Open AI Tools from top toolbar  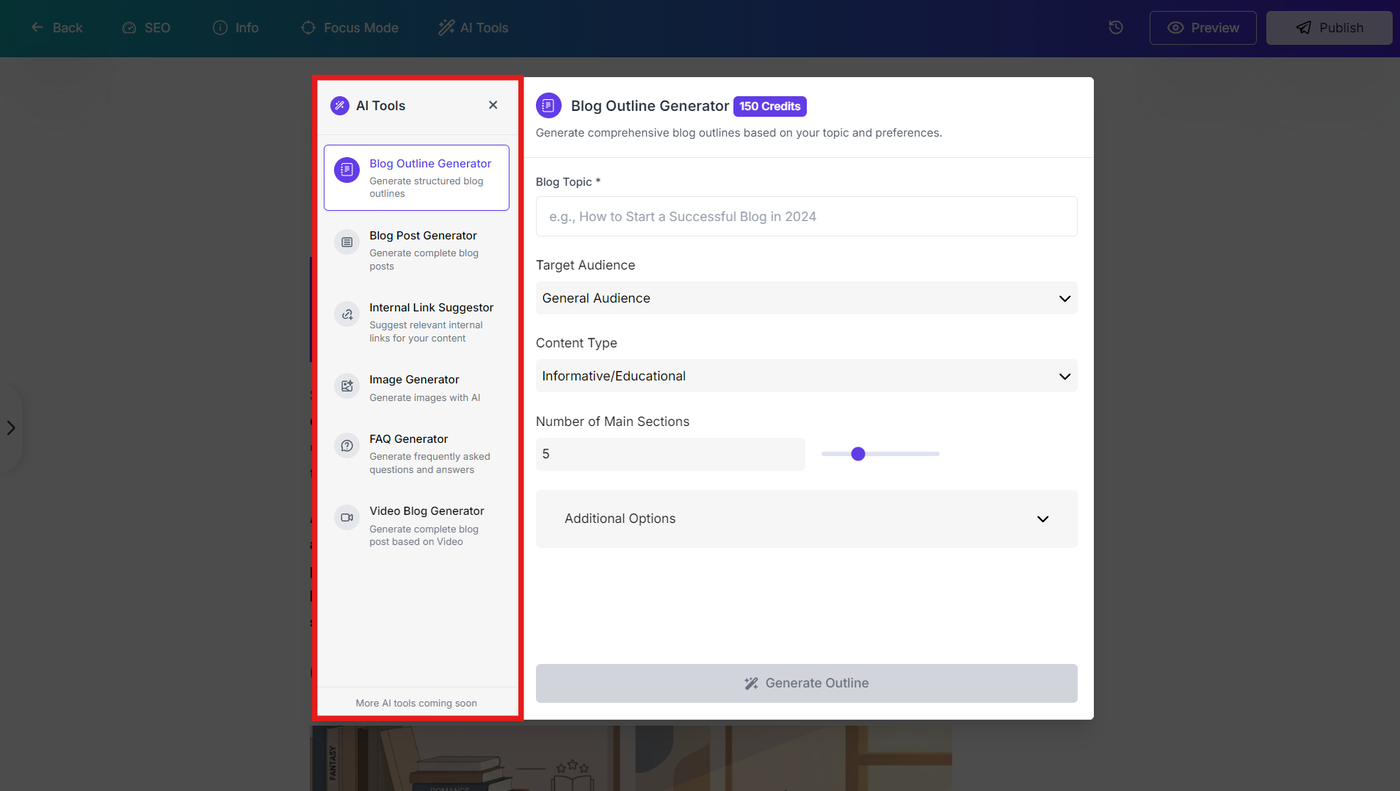(473, 28)
